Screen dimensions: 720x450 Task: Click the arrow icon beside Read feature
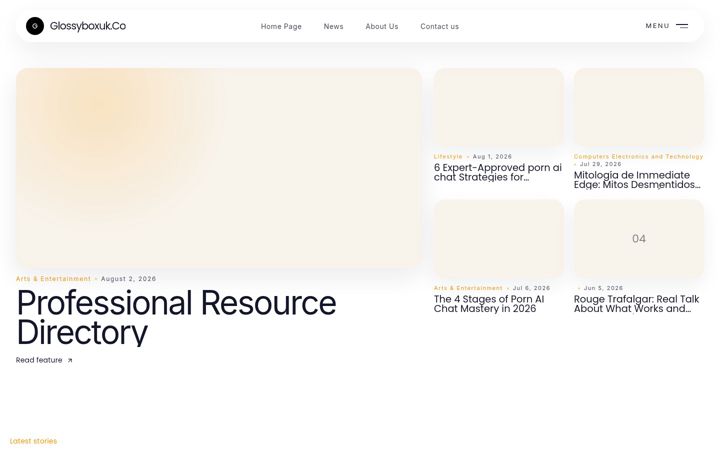(x=70, y=360)
